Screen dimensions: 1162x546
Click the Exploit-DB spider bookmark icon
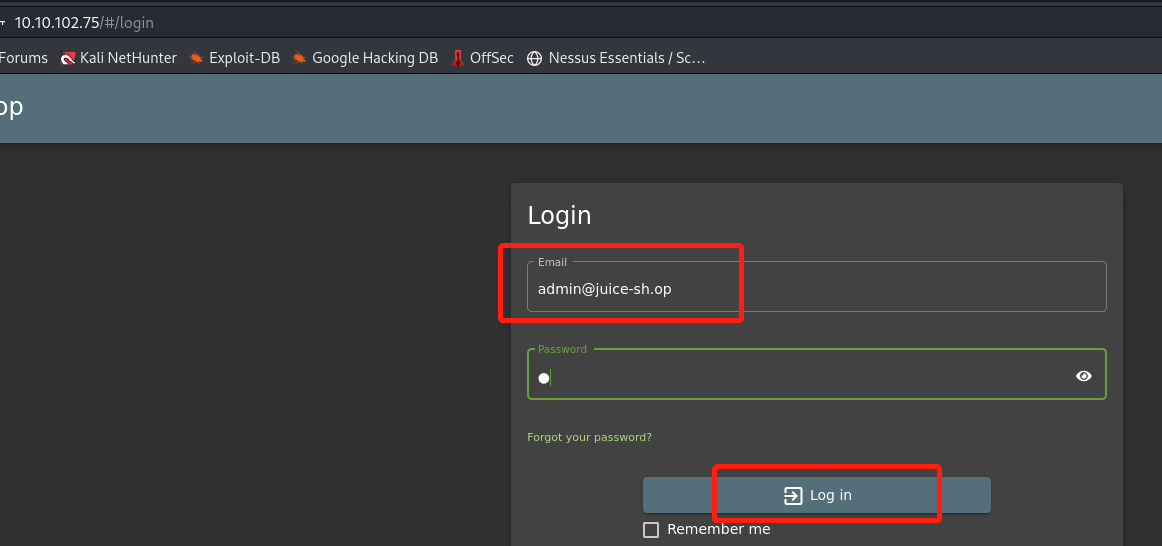[197, 58]
